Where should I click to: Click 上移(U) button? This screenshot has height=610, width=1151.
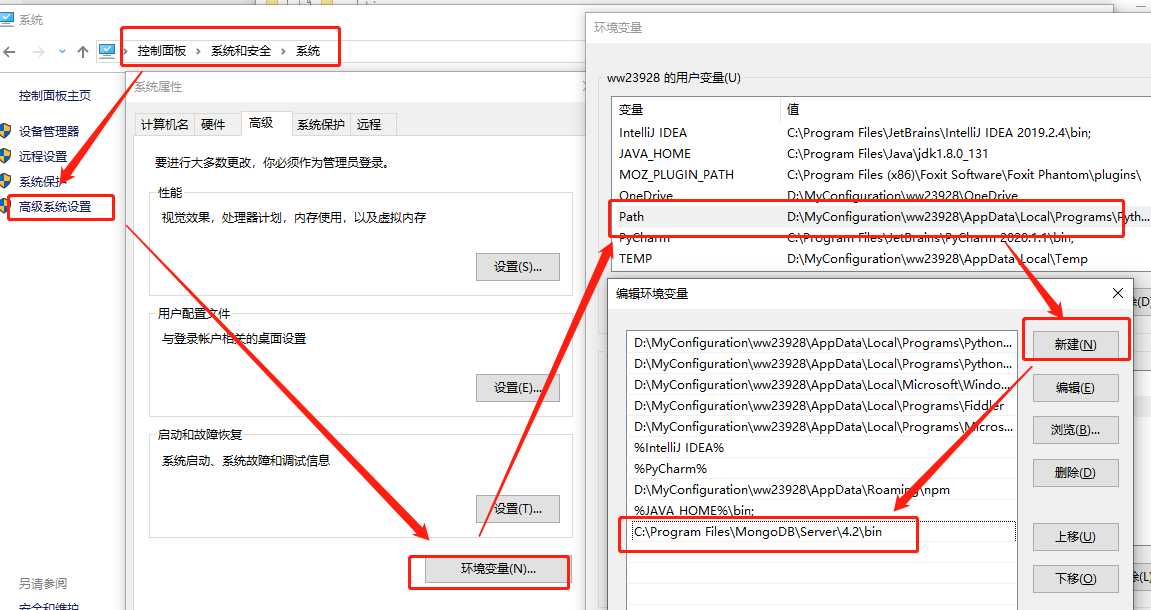(1075, 537)
